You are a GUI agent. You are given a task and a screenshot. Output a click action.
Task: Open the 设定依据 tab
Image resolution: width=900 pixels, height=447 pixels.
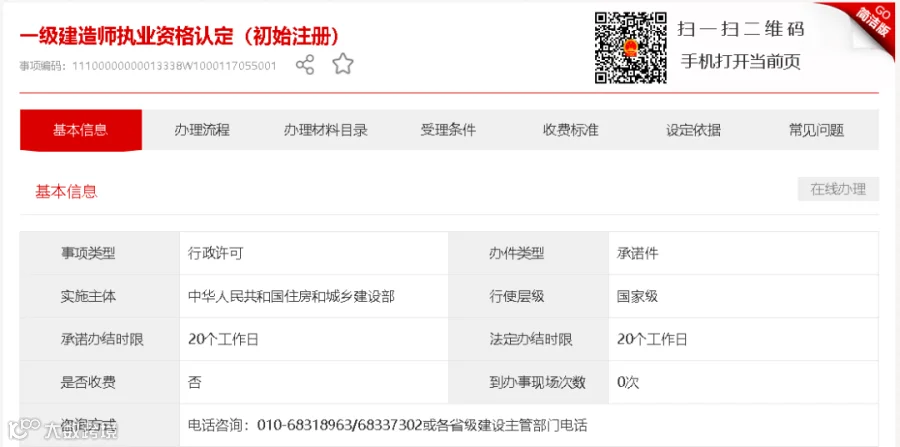[x=693, y=130]
